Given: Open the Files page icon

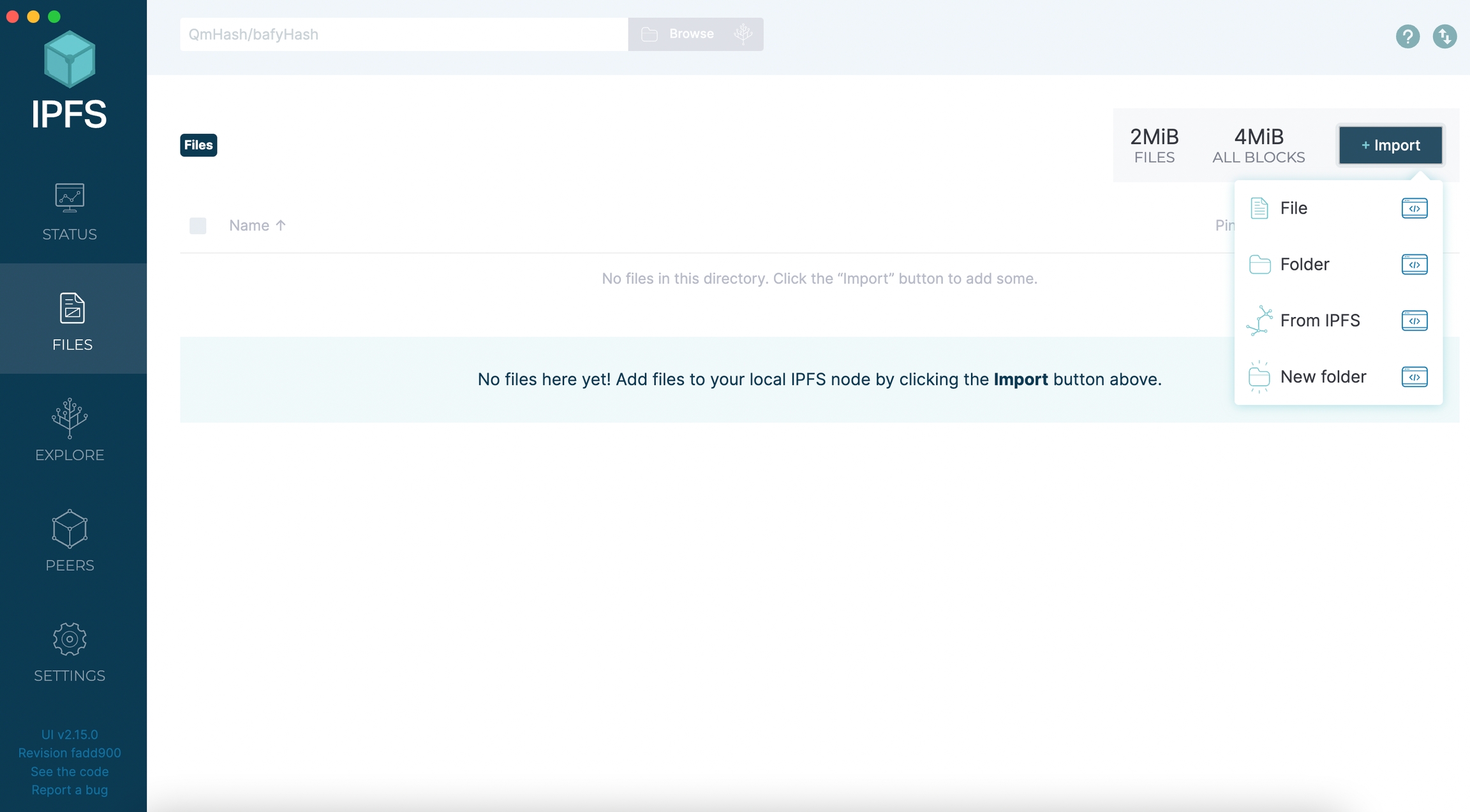Looking at the screenshot, I should pyautogui.click(x=72, y=309).
